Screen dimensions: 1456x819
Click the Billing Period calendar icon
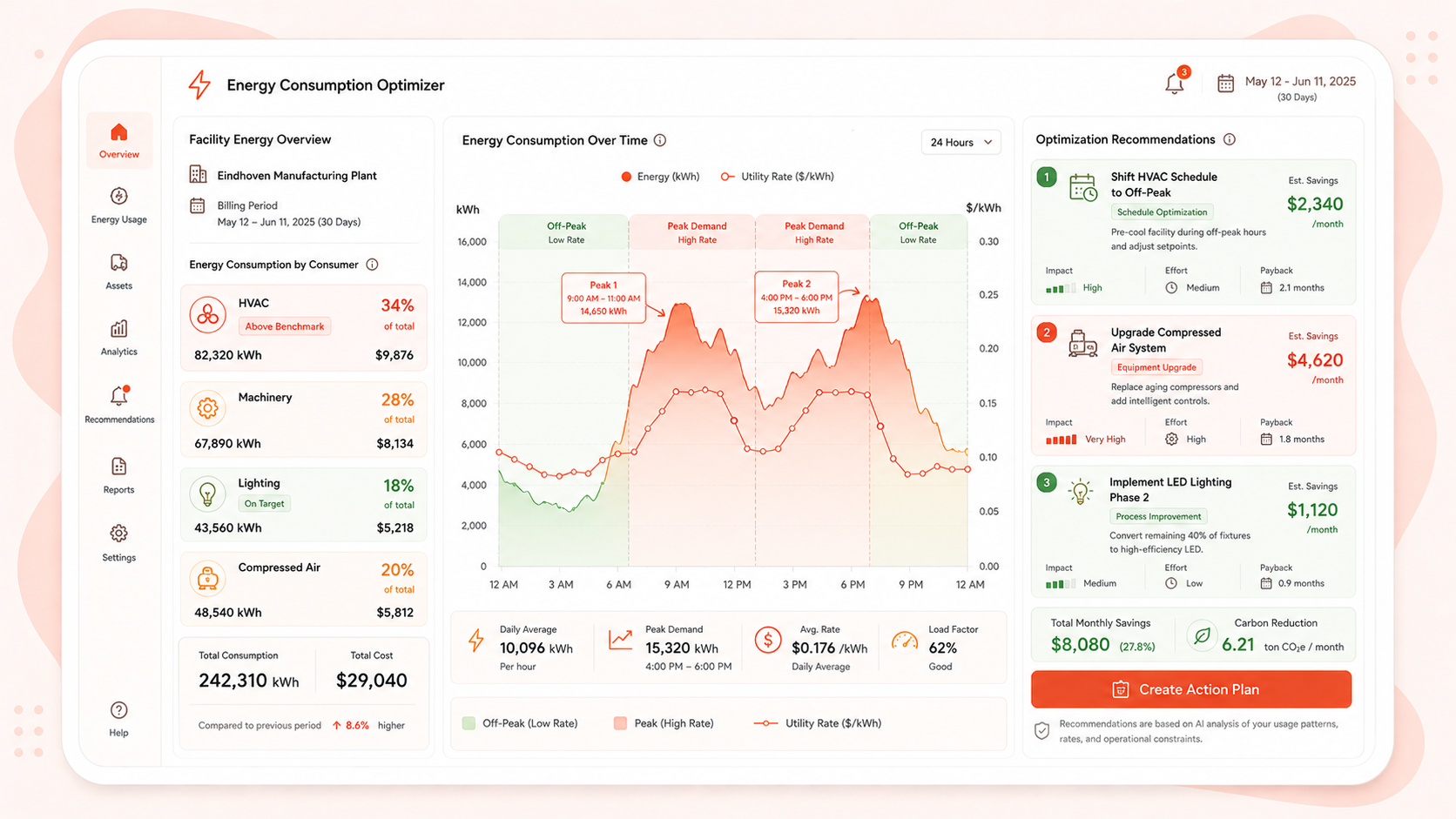pyautogui.click(x=198, y=206)
